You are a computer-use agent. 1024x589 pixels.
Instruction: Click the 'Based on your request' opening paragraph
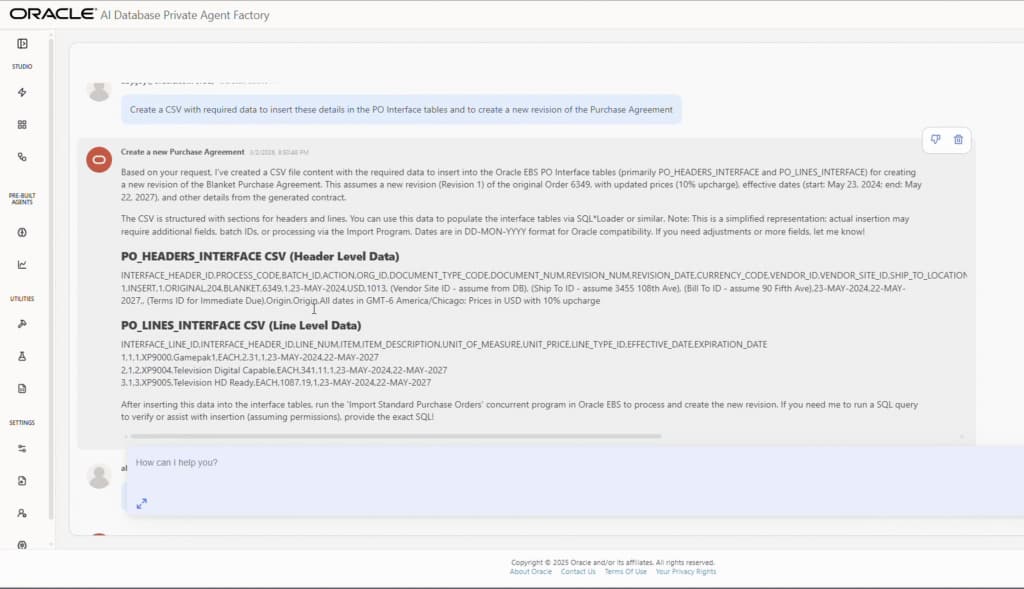point(521,185)
